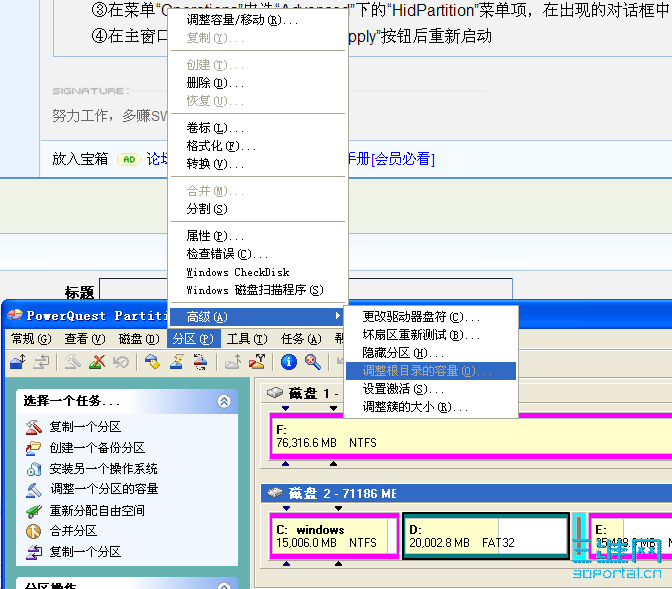Click the green wheelbarrow icon for 重新分配自由空间
The height and width of the screenshot is (589, 672).
34,511
